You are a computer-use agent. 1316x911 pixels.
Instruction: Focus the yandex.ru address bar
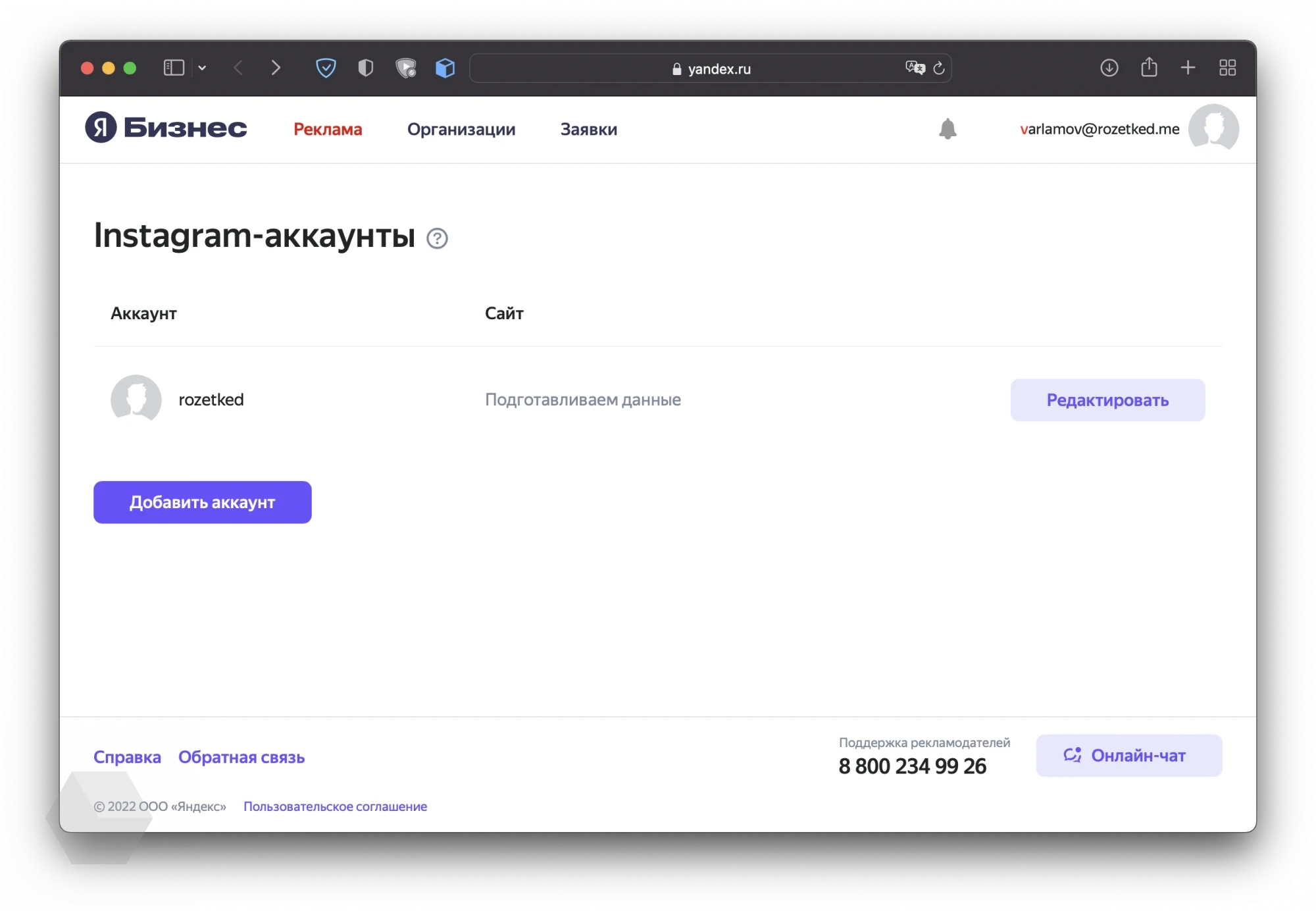(711, 68)
